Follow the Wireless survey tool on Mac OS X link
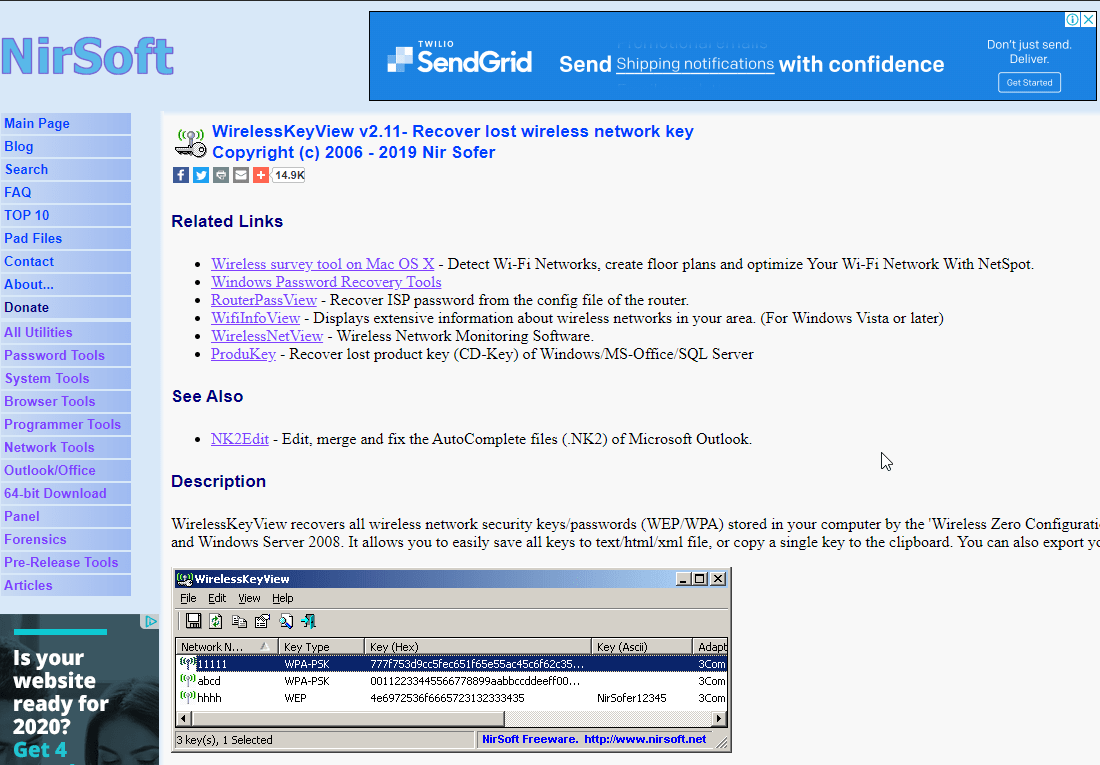The height and width of the screenshot is (765, 1100). (323, 264)
